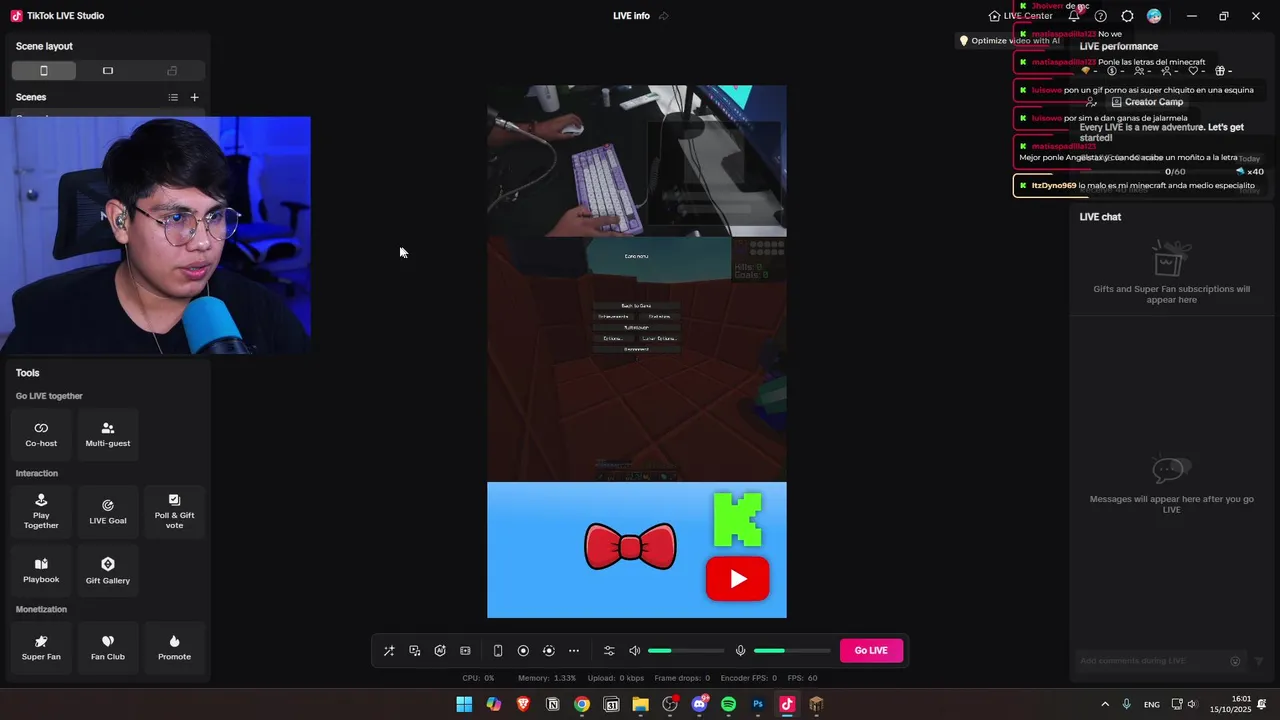This screenshot has width=1280, height=720.
Task: Click the red bow tie image in preview
Action: (x=630, y=547)
